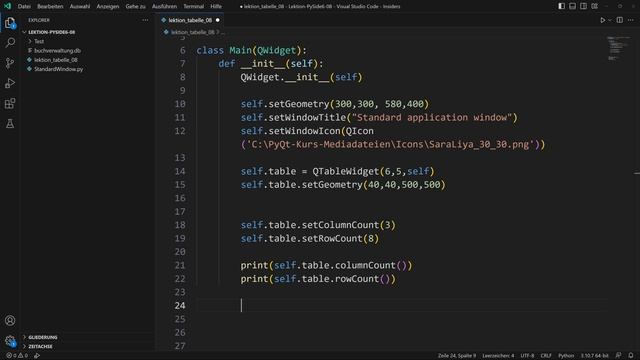This screenshot has width=640, height=360.
Task: Close the lektion_tabelle_08 tab via unsaved dot
Action: pos(218,20)
